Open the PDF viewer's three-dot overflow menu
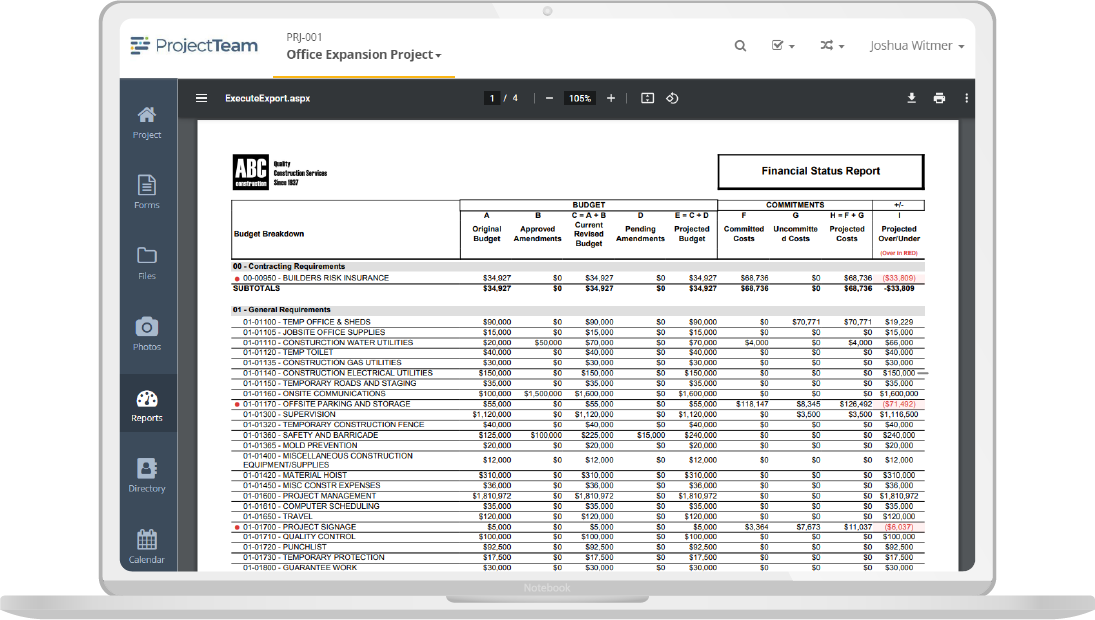This screenshot has height=620, width=1095. pos(965,98)
